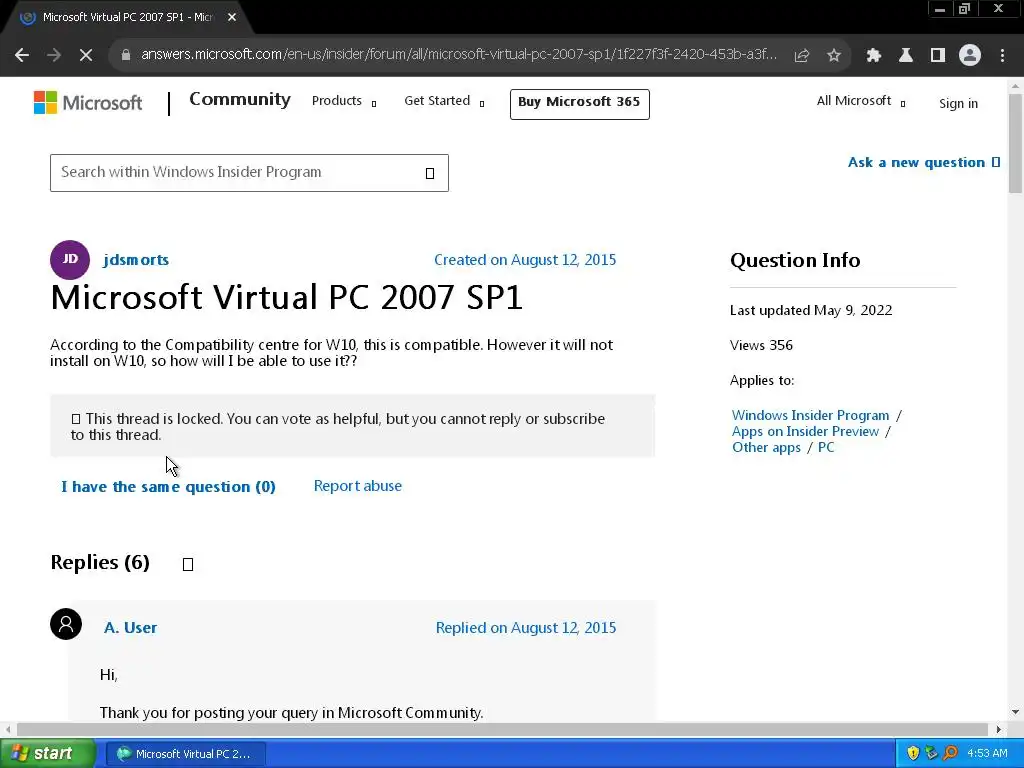Click the icon beside Replies (6)
The image size is (1024, 768).
tap(188, 564)
